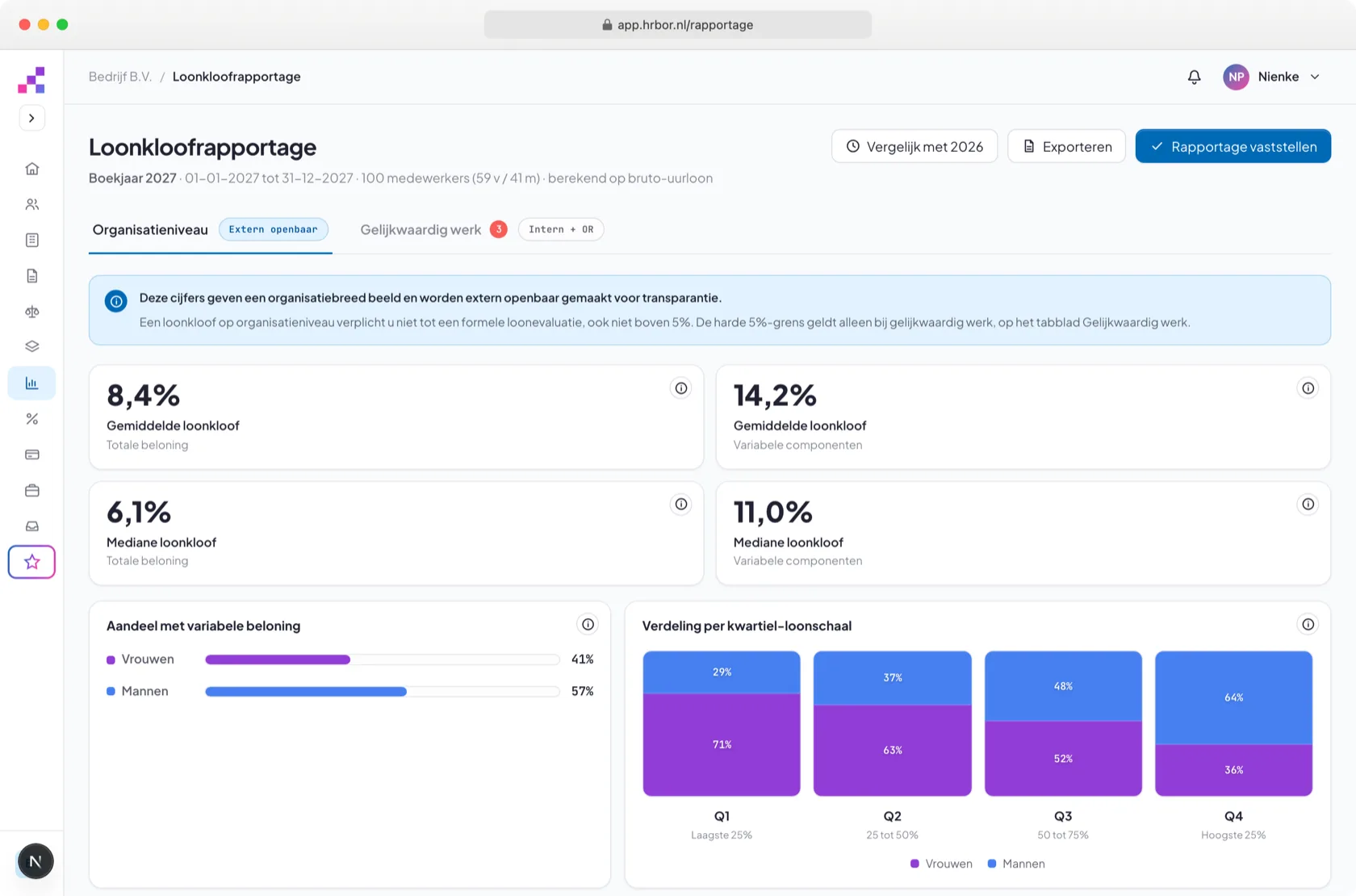The image size is (1356, 896).
Task: Open the credit card sidebar icon
Action: pos(31,454)
